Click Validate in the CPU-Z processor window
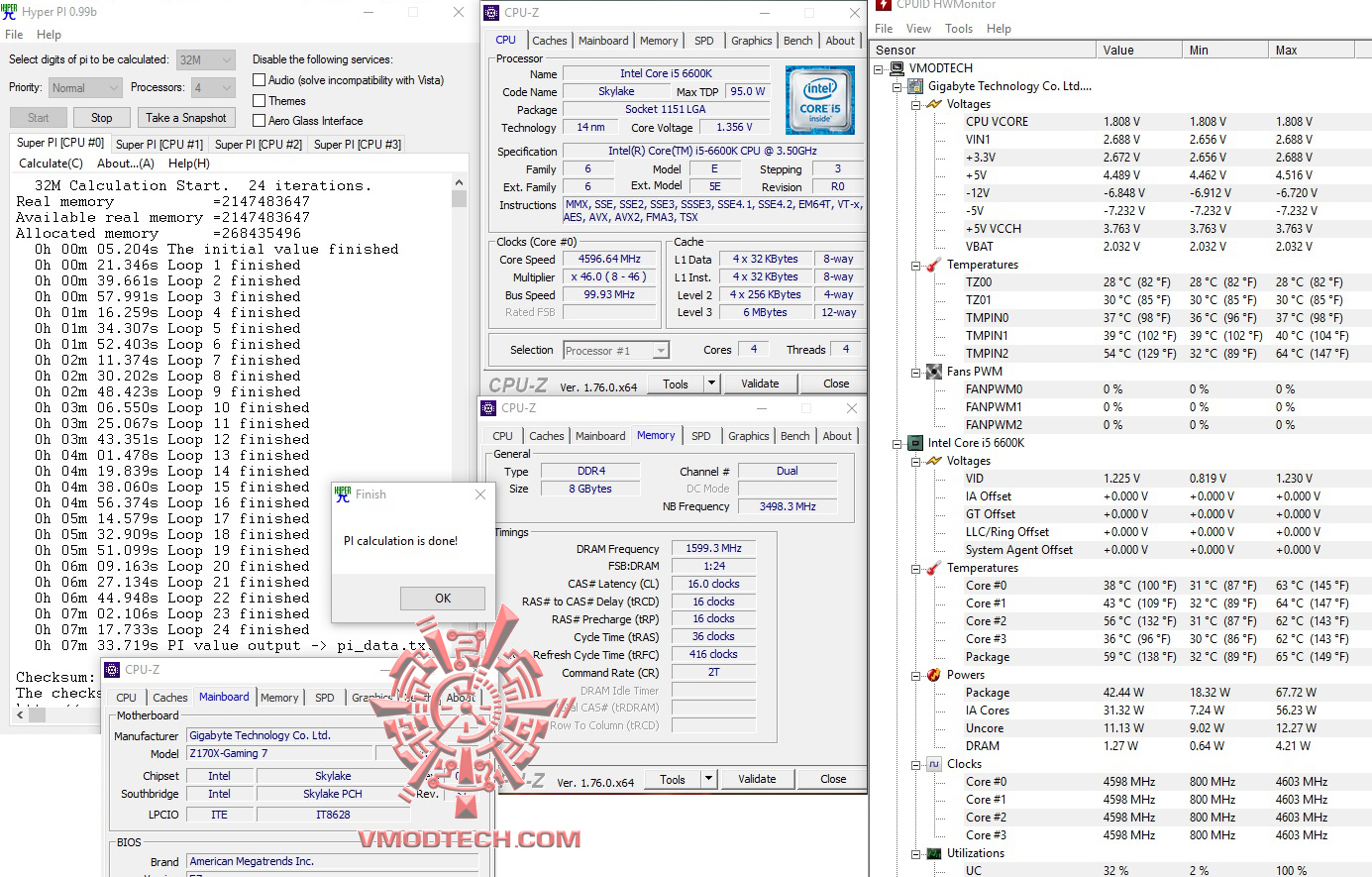This screenshot has width=1372, height=877. point(760,384)
